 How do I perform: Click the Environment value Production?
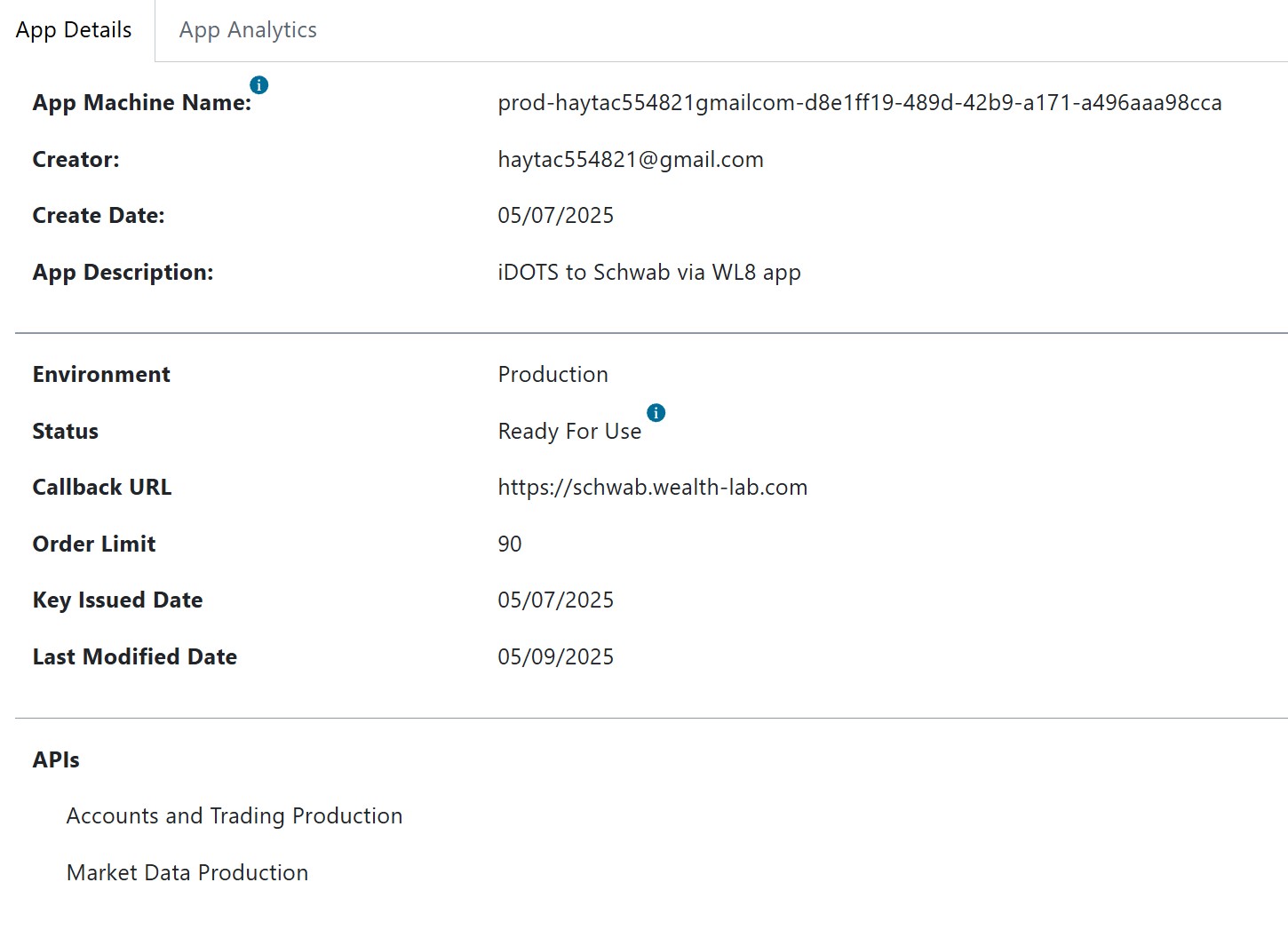[x=553, y=375]
